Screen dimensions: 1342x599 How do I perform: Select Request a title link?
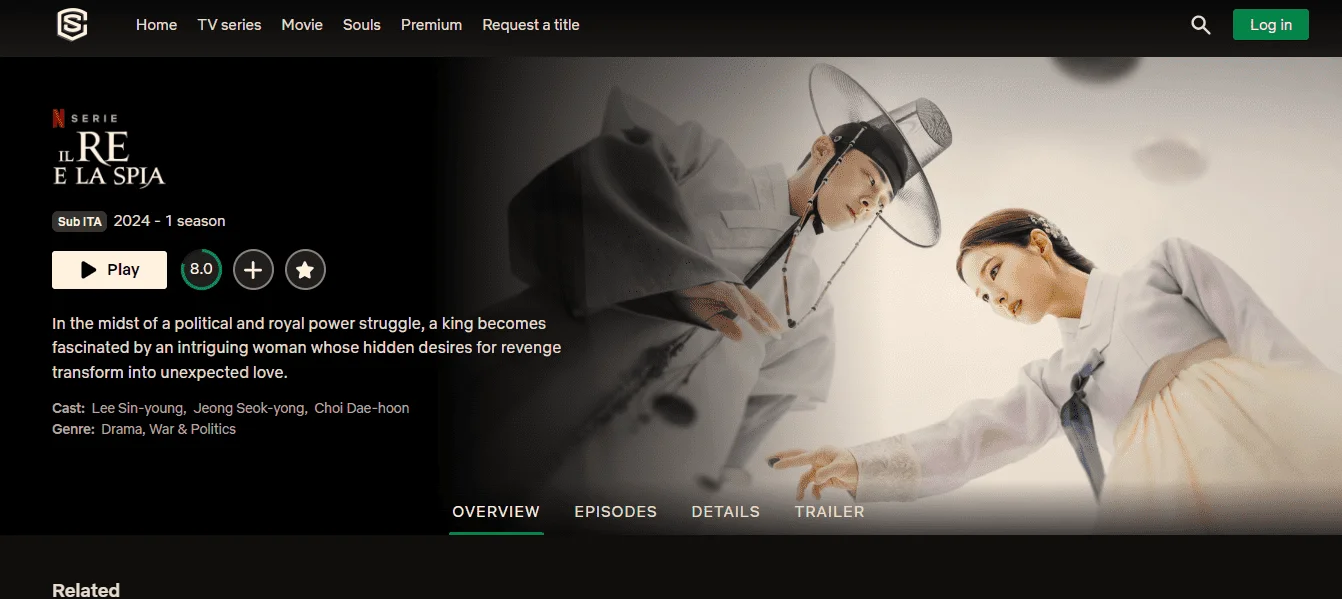click(x=531, y=25)
